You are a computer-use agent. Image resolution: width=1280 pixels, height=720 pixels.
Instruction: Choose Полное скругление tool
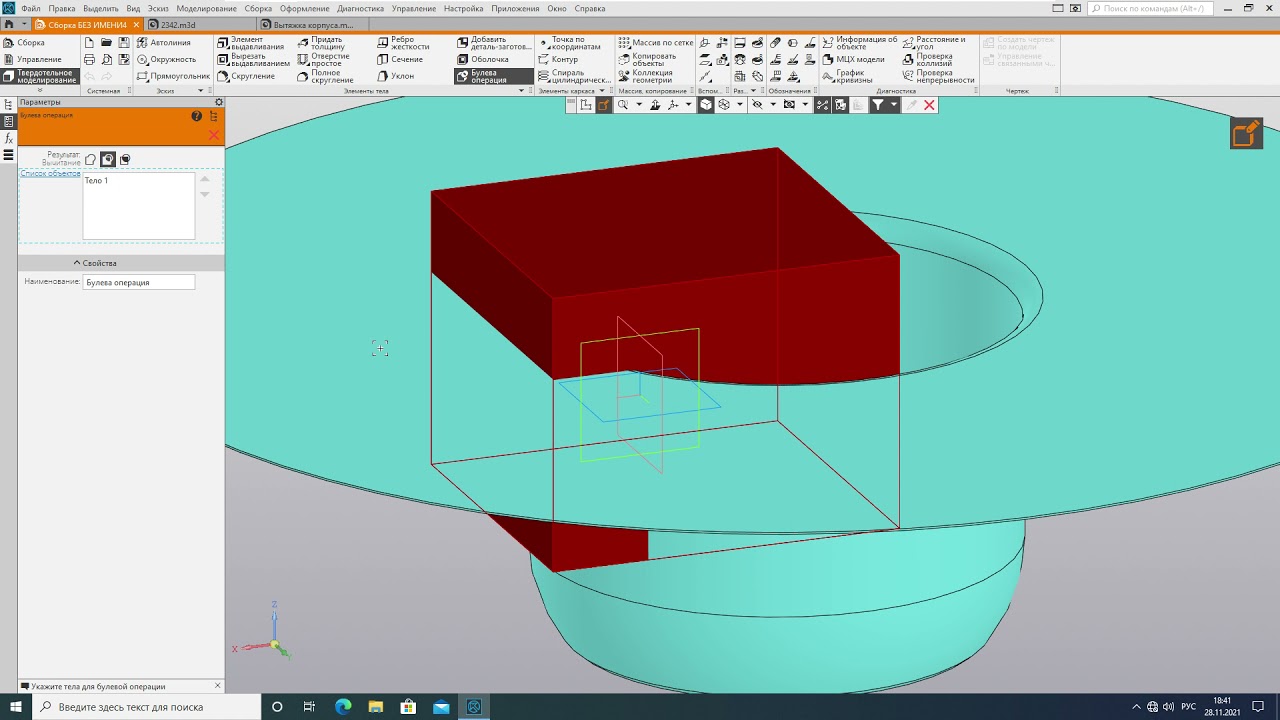click(x=326, y=76)
